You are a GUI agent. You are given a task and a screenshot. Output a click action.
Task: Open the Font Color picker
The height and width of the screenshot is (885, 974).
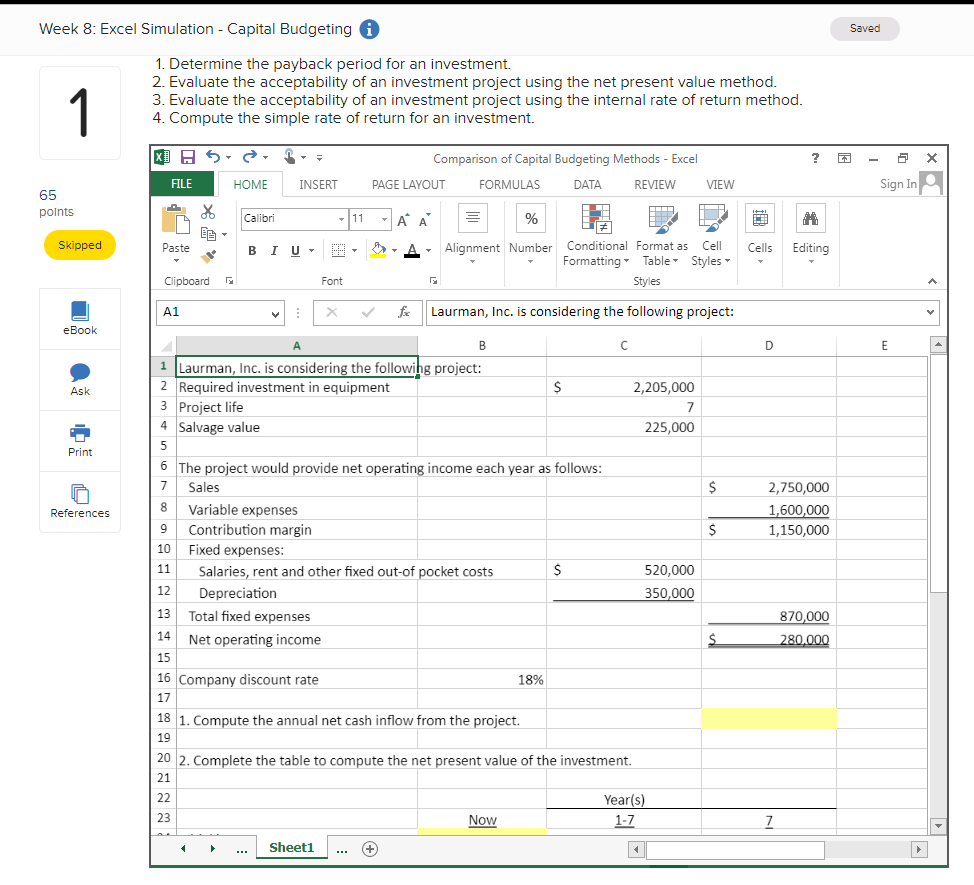(x=412, y=250)
